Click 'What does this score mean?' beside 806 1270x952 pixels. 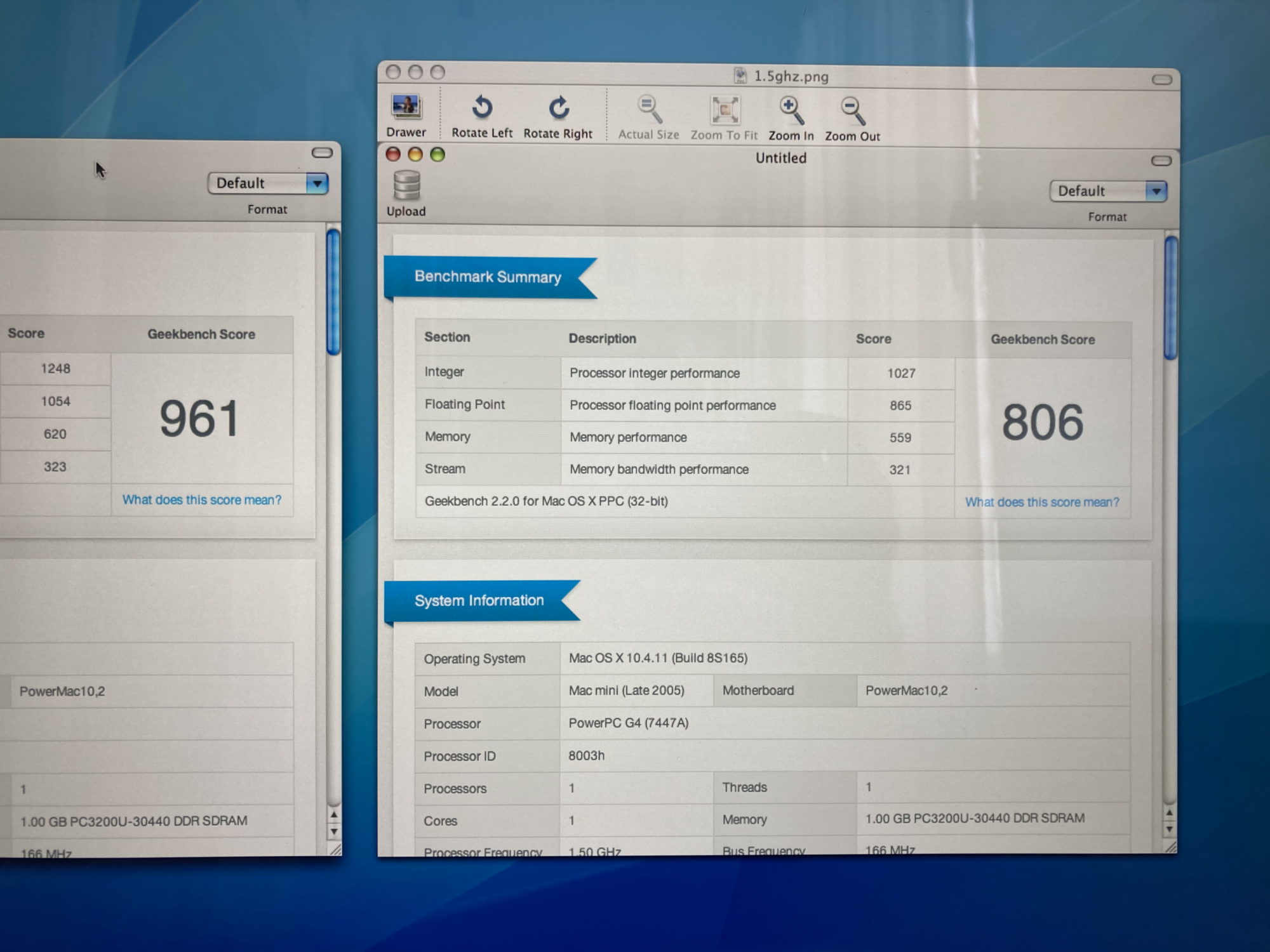[1042, 502]
